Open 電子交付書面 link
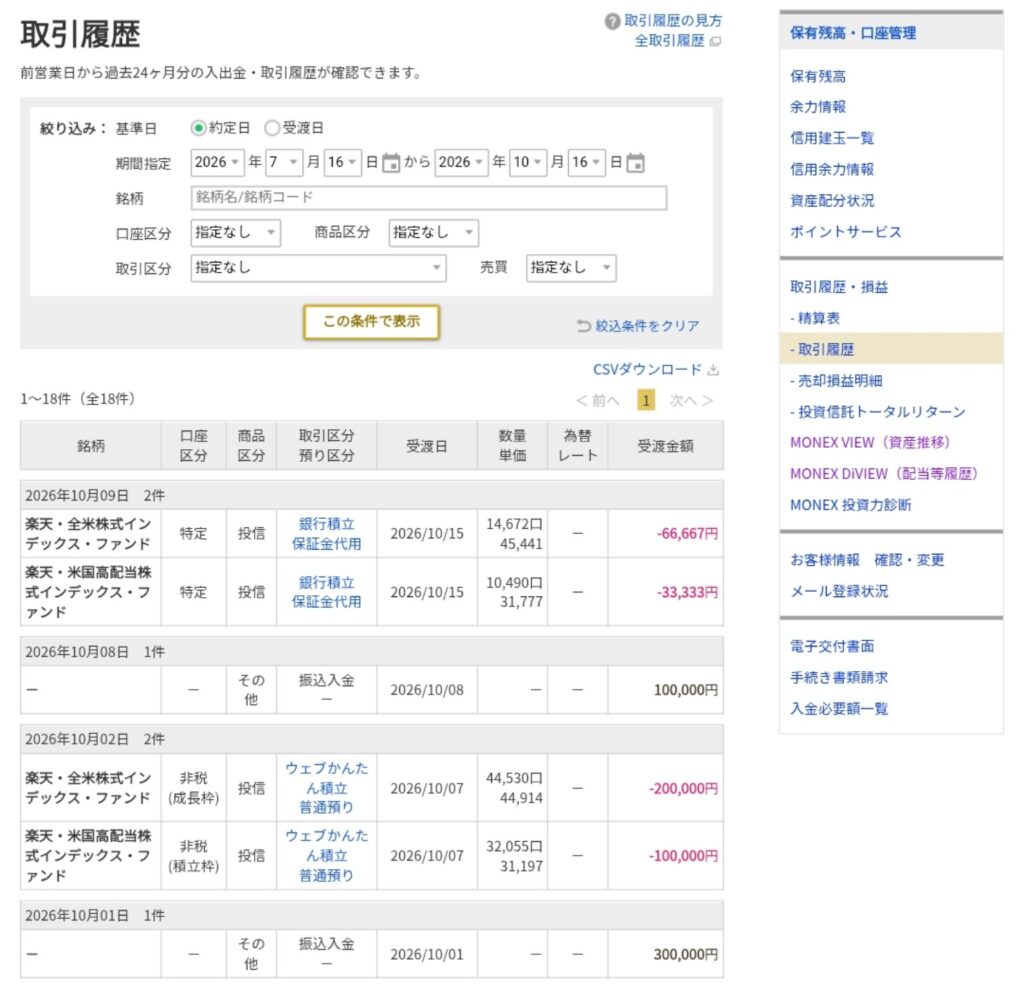The height and width of the screenshot is (985, 1024). [831, 647]
